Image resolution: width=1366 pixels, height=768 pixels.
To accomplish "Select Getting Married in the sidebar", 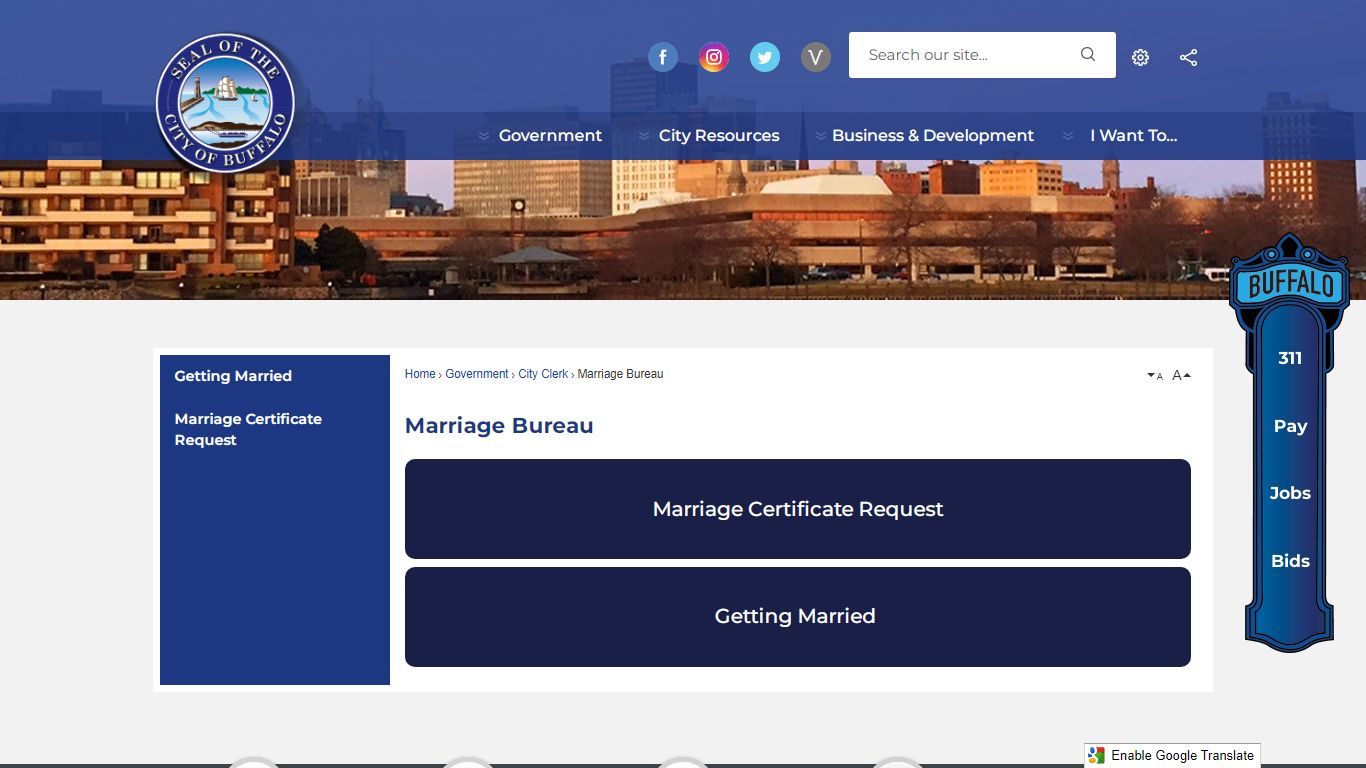I will 233,376.
